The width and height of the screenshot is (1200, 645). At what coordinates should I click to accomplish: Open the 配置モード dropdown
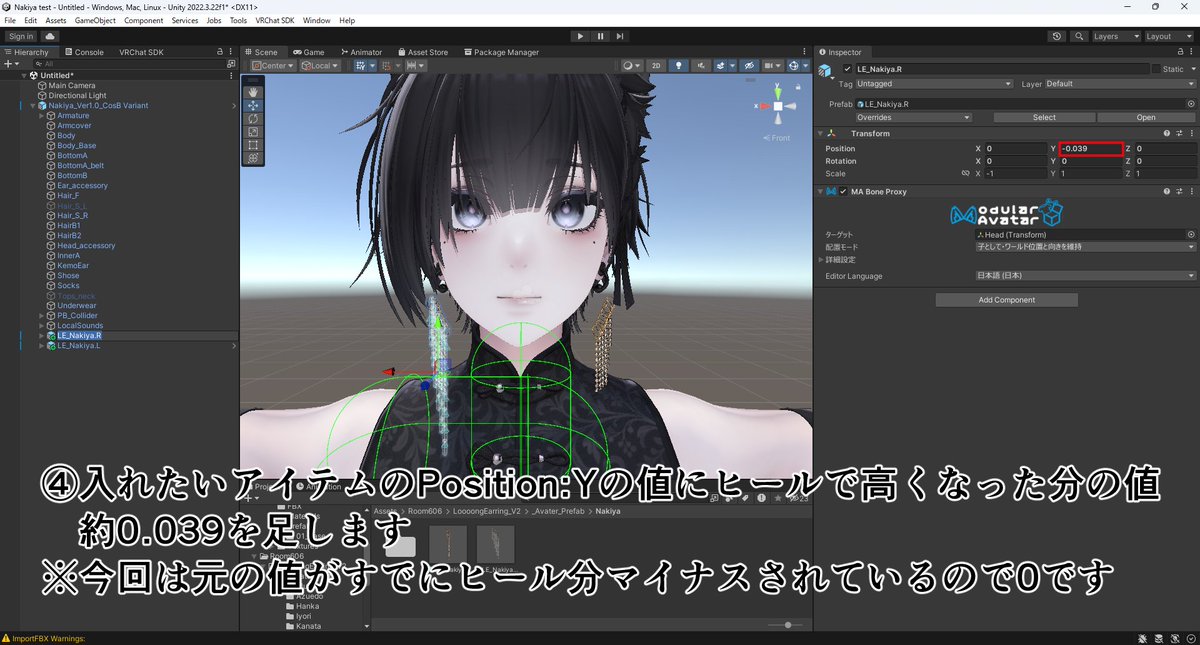pyautogui.click(x=1086, y=246)
